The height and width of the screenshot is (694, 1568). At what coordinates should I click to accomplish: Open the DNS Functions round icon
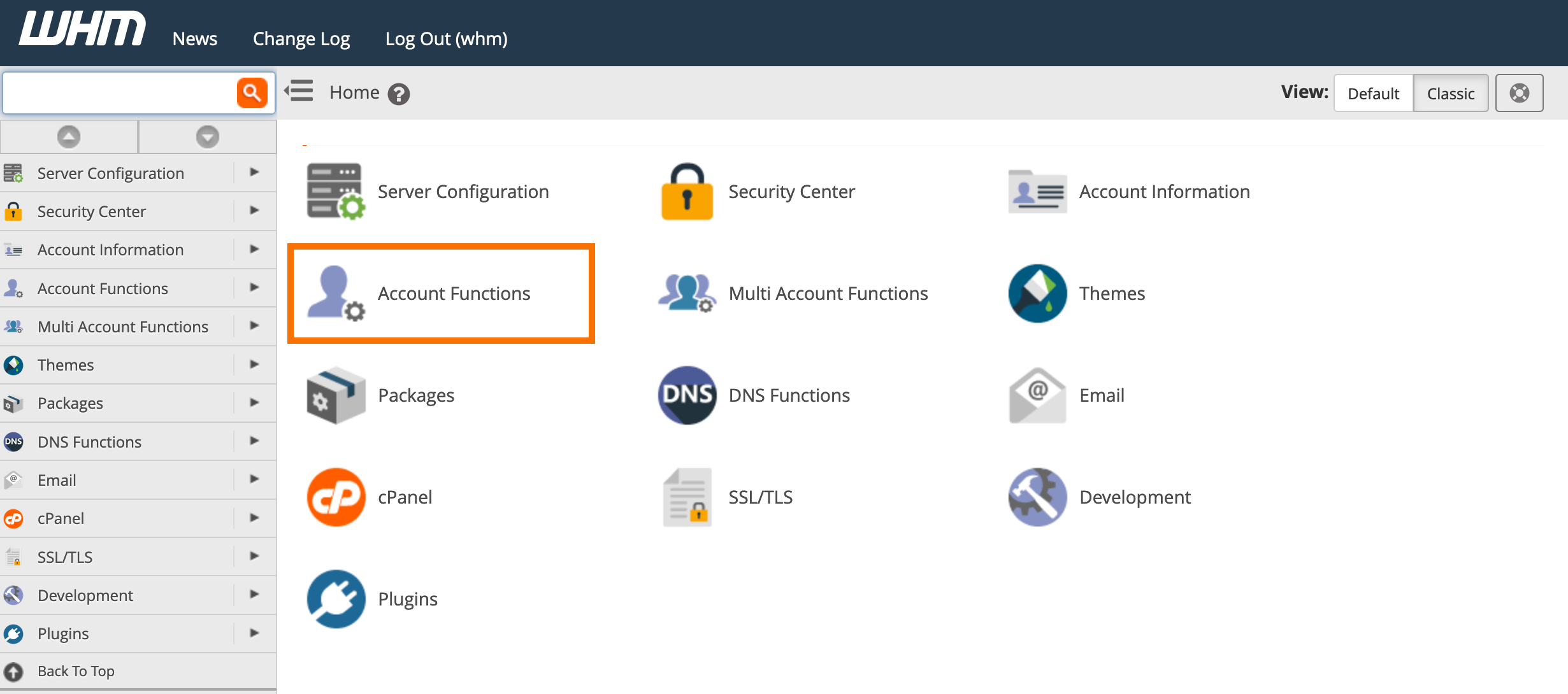pyautogui.click(x=687, y=395)
